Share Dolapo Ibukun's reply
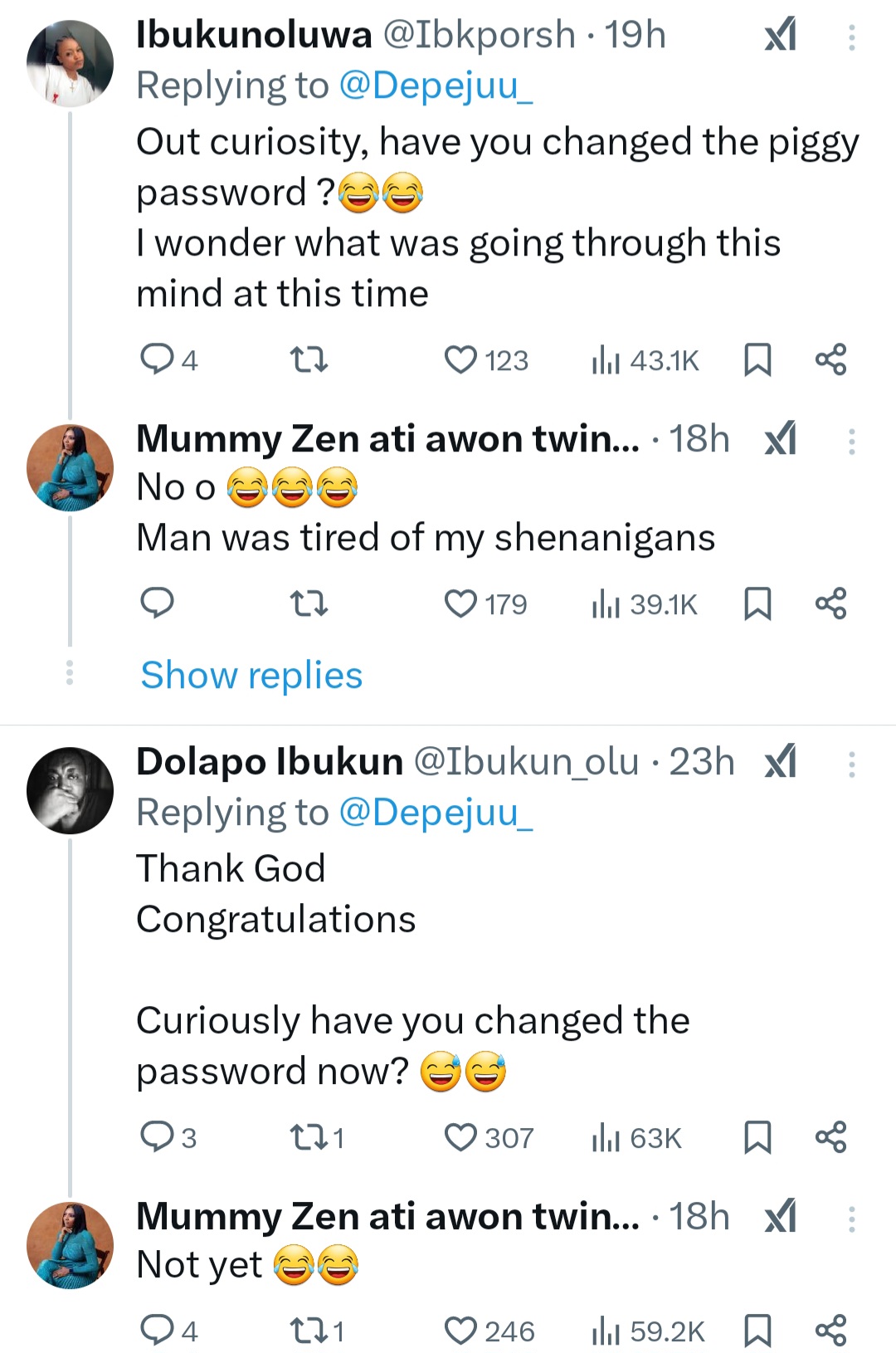The image size is (896, 1353). point(831,1137)
